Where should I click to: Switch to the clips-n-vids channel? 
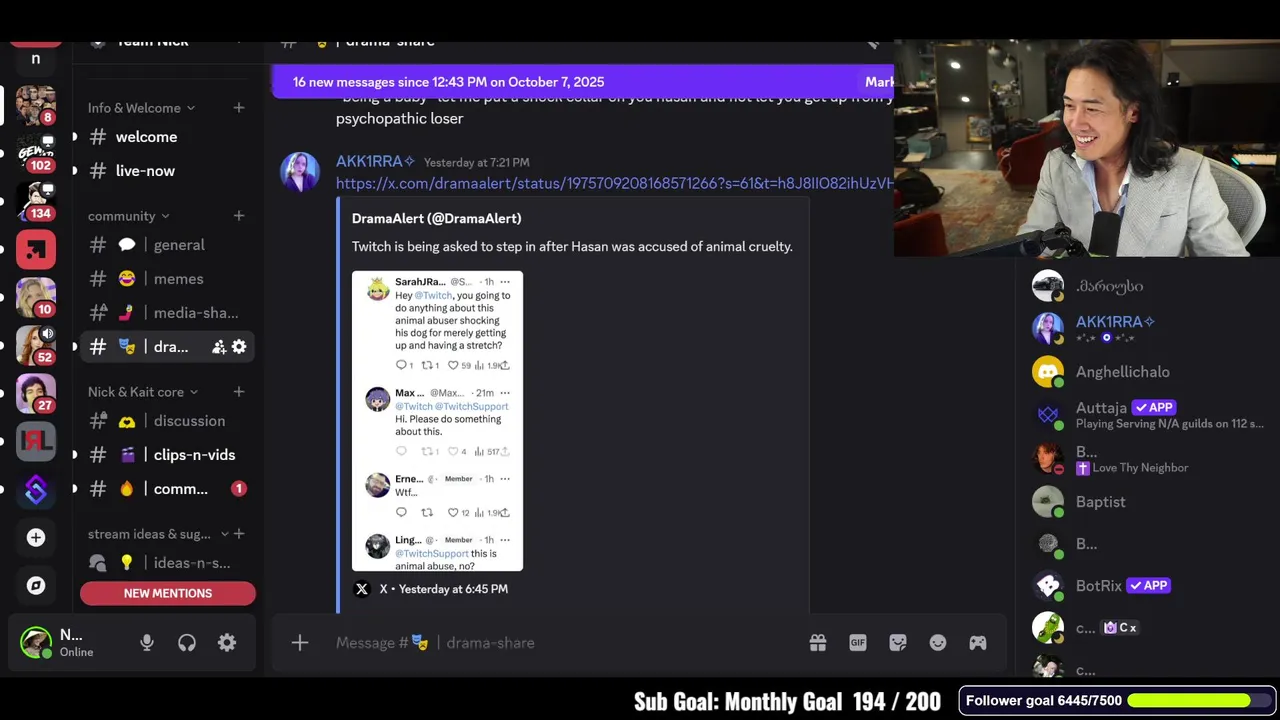coord(166,455)
